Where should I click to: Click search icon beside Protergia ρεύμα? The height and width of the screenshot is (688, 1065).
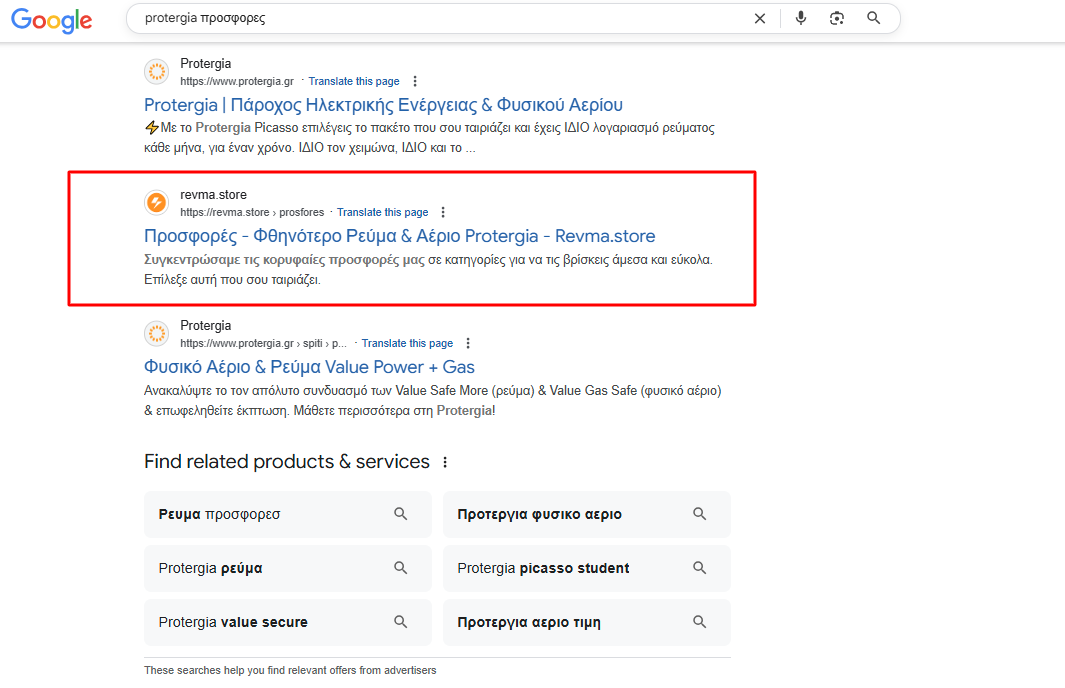[x=401, y=568]
